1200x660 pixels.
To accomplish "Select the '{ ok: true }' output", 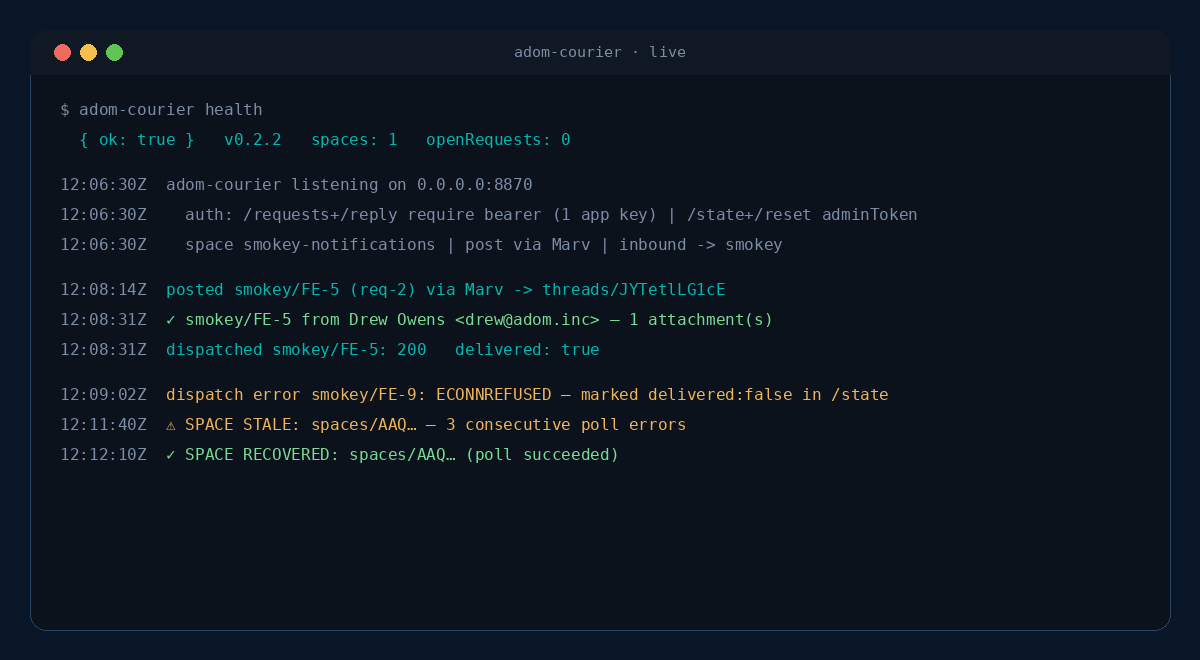I will pyautogui.click(x=137, y=140).
